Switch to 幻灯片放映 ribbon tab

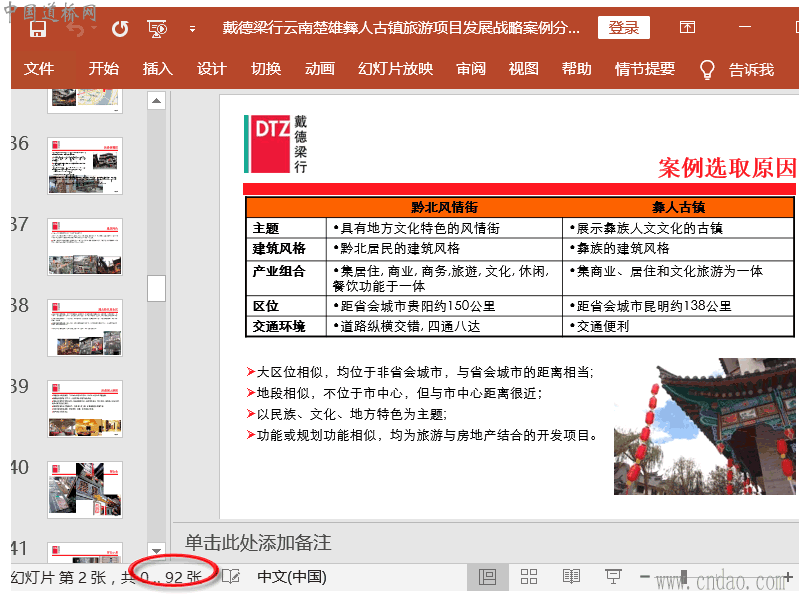click(395, 69)
